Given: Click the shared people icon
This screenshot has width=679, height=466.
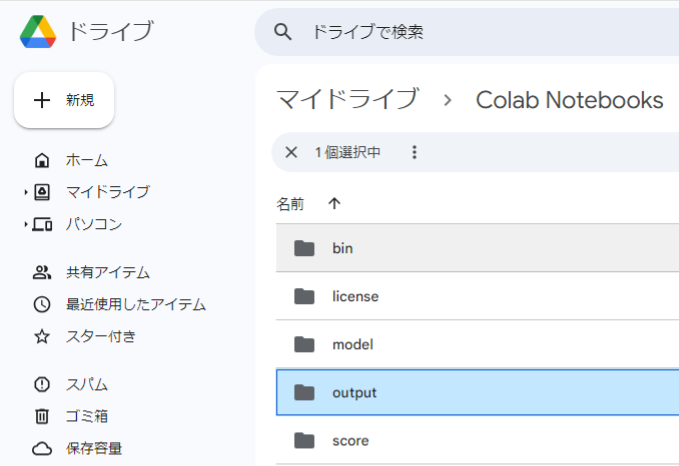Looking at the screenshot, I should (42, 272).
